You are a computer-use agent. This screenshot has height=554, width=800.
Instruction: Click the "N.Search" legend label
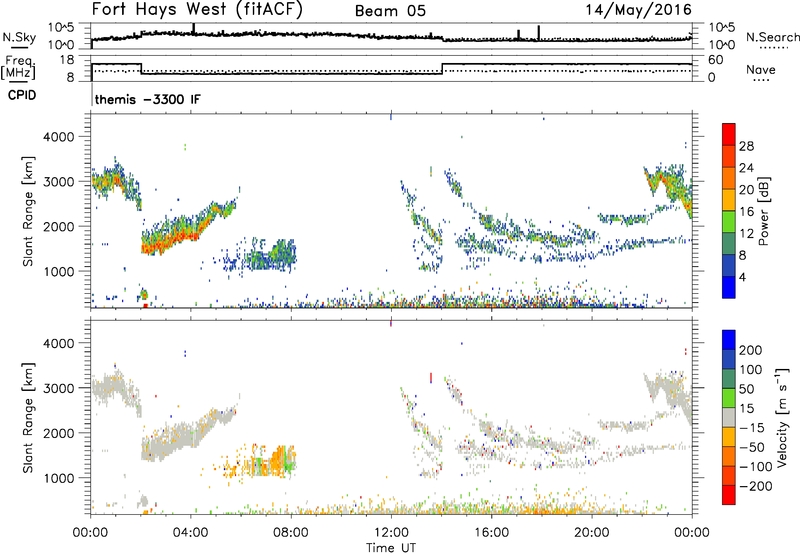tap(772, 37)
